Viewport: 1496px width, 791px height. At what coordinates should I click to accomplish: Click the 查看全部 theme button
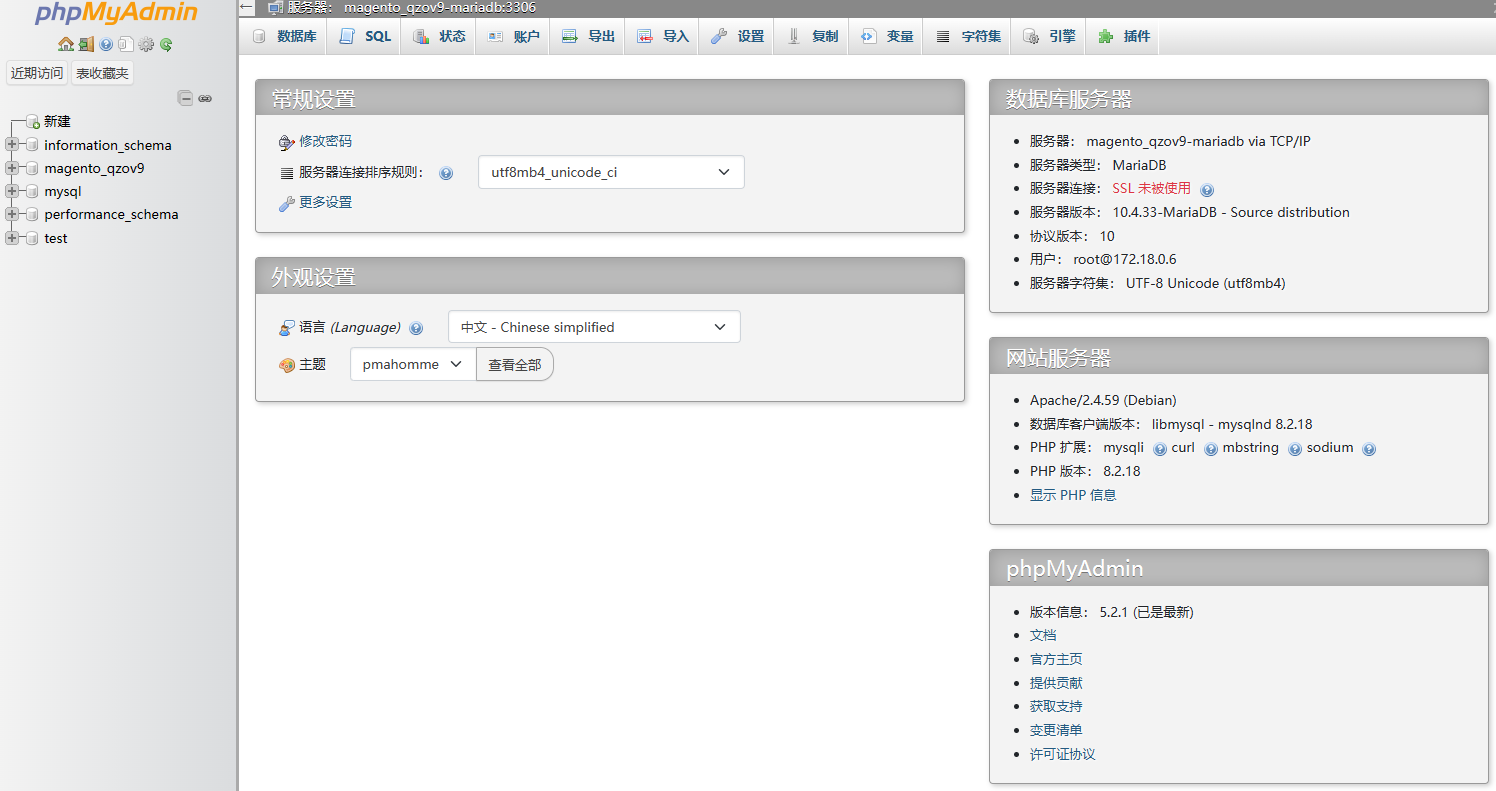(515, 364)
